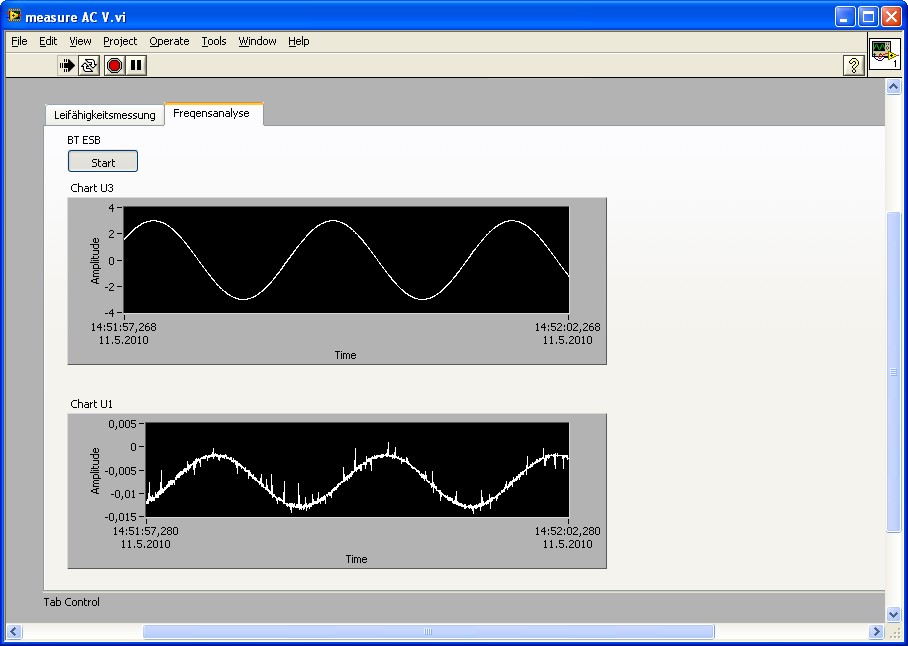This screenshot has height=646, width=908.
Task: Open the Tools menu
Action: click(214, 41)
